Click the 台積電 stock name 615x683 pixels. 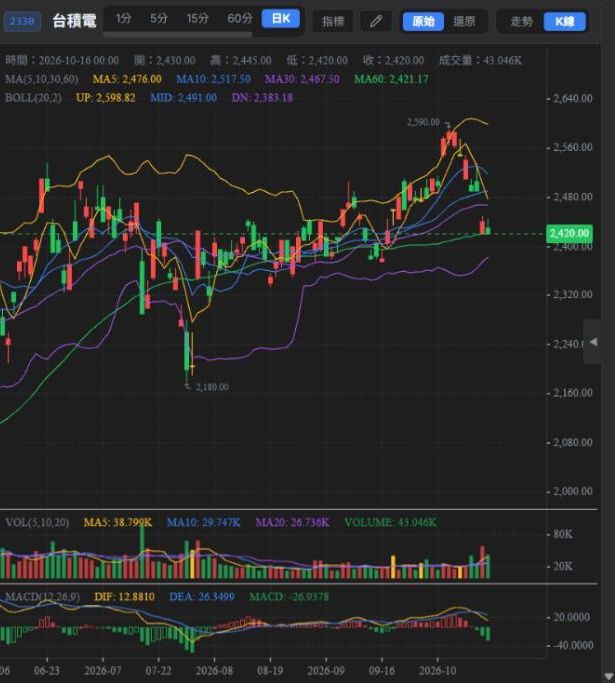pos(74,20)
